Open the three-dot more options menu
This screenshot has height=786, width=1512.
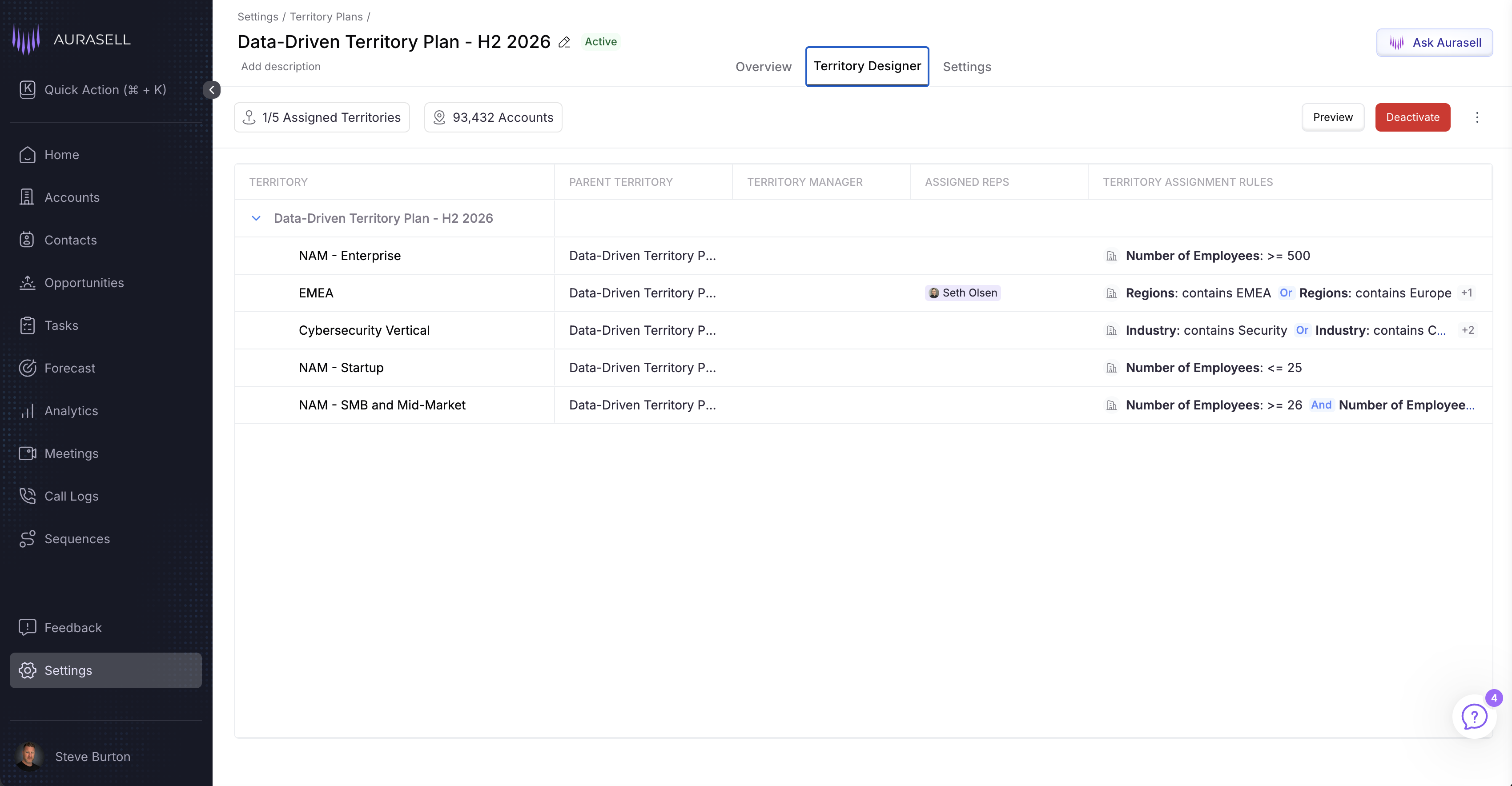click(1477, 117)
